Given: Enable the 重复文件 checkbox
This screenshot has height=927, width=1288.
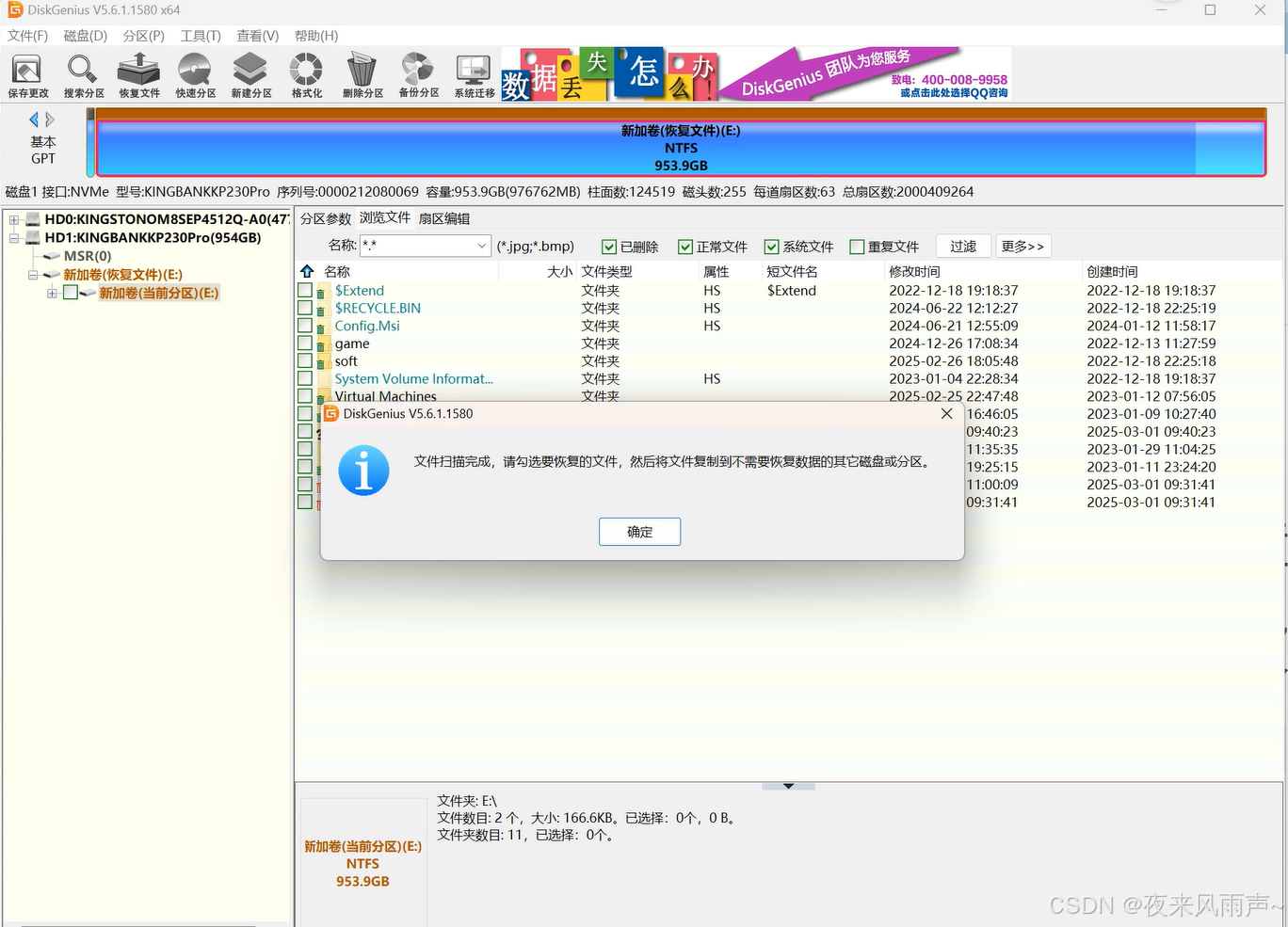Looking at the screenshot, I should click(857, 247).
